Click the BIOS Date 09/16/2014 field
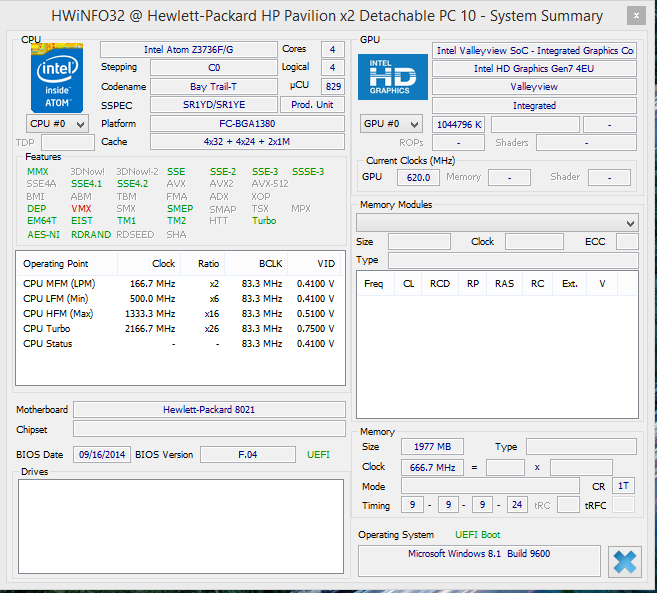Viewport: 657px width, 593px height. [x=102, y=455]
